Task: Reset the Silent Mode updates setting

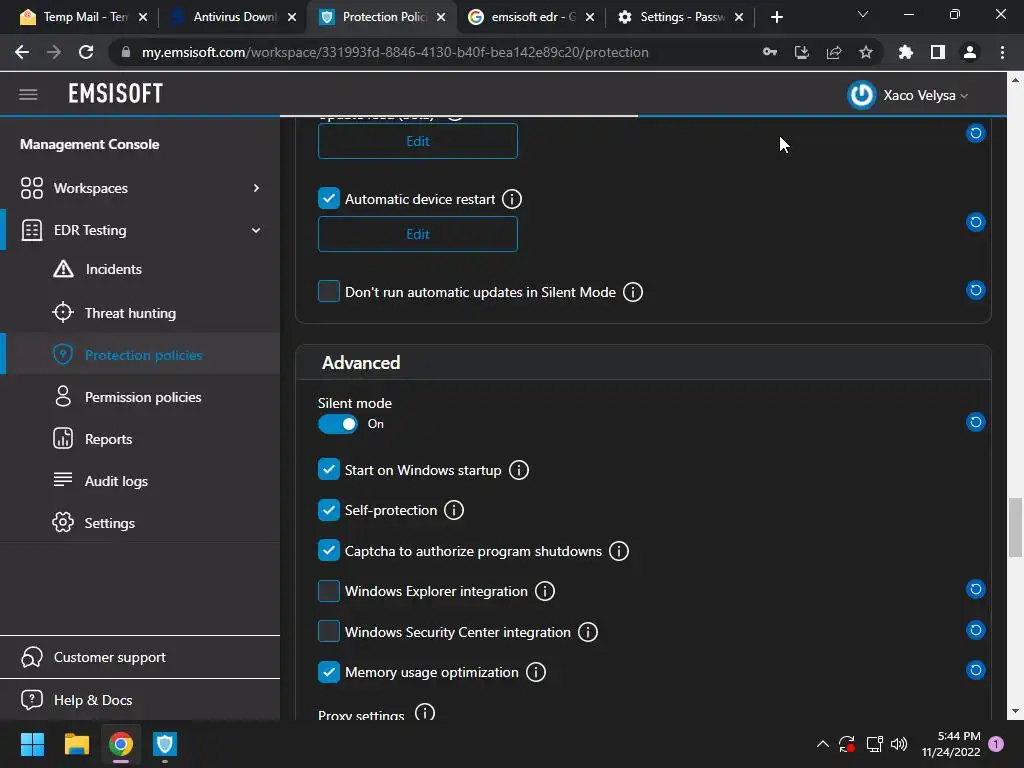Action: [x=976, y=290]
